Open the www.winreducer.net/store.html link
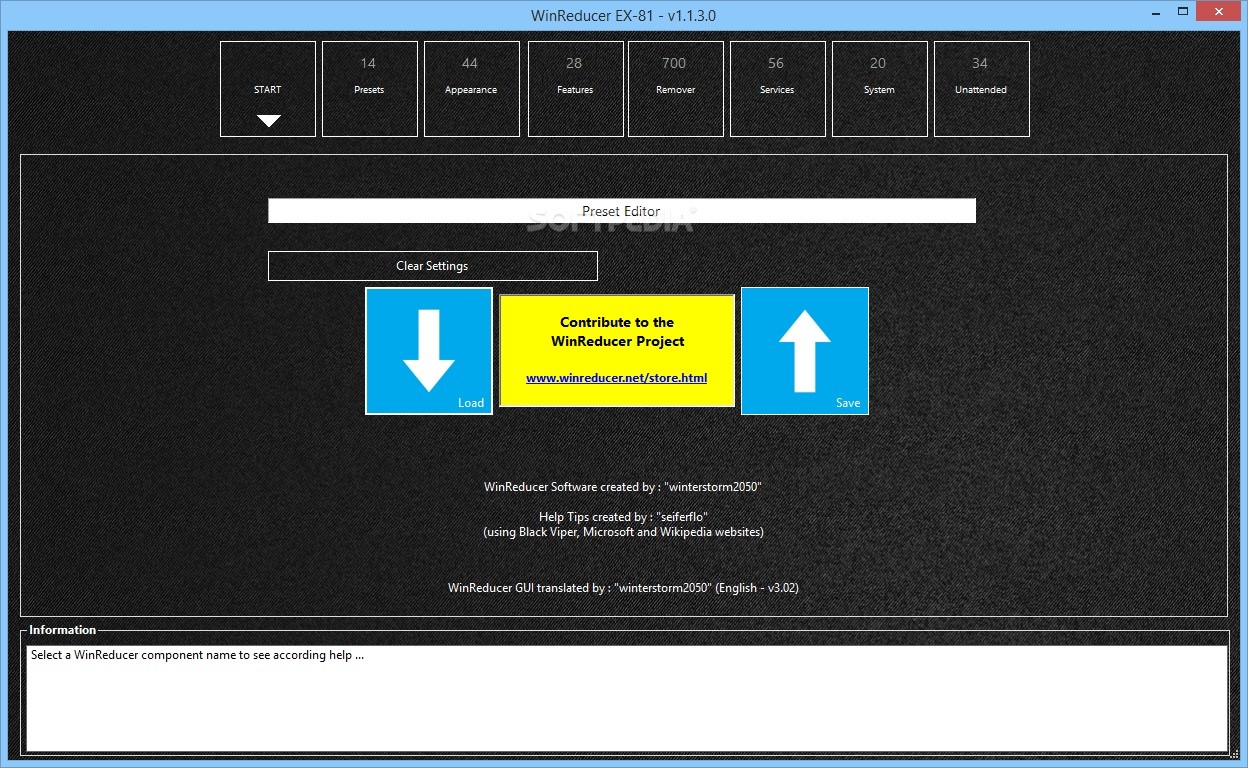Viewport: 1248px width, 768px height. pos(617,378)
